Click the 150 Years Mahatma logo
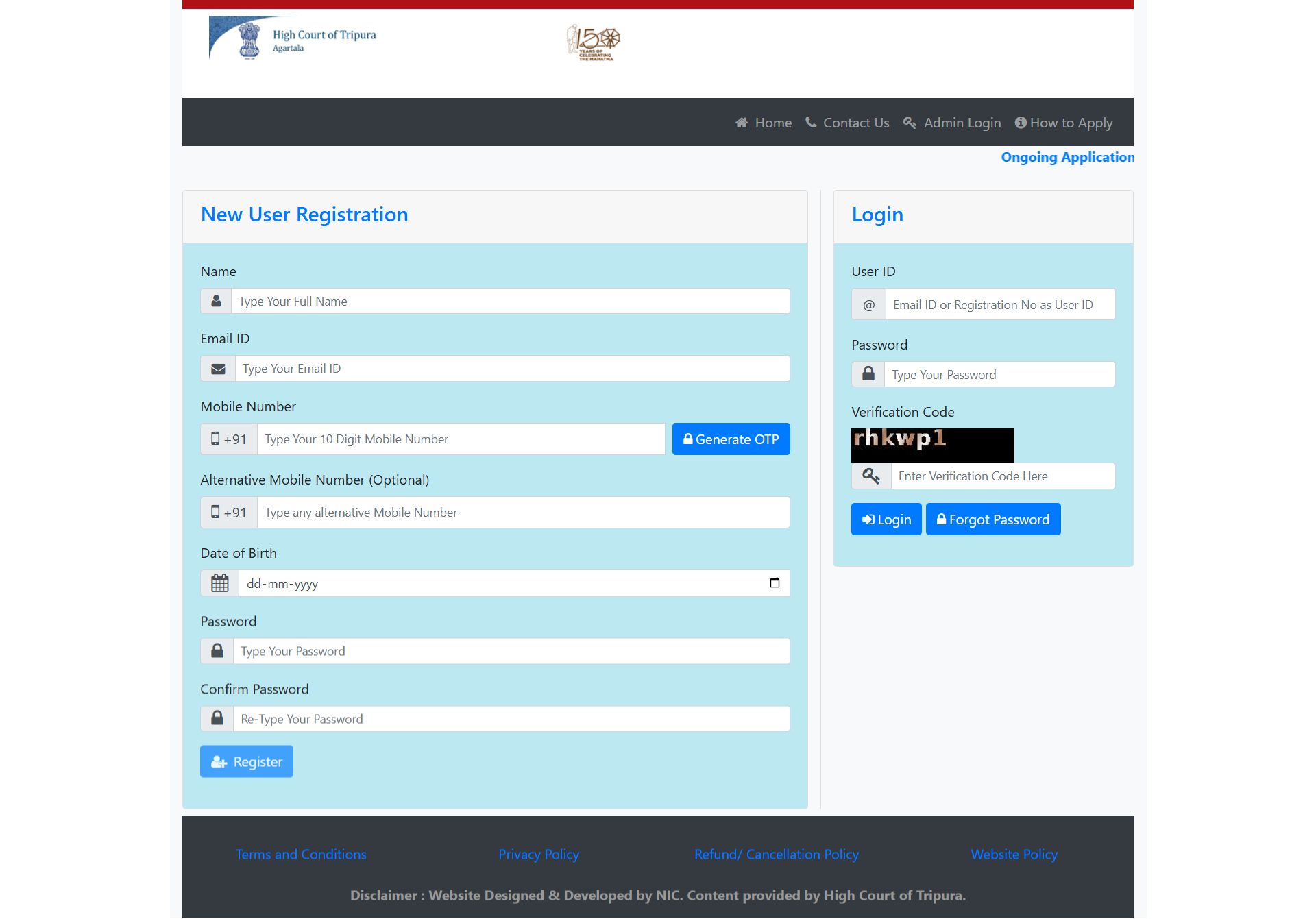 coord(594,42)
